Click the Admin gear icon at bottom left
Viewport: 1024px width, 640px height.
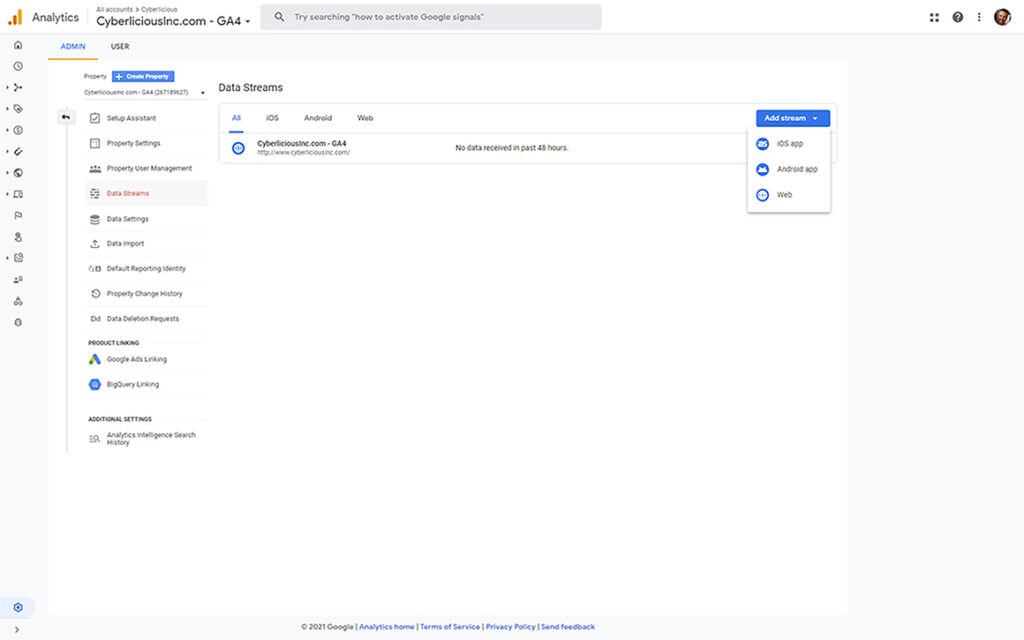[x=18, y=607]
